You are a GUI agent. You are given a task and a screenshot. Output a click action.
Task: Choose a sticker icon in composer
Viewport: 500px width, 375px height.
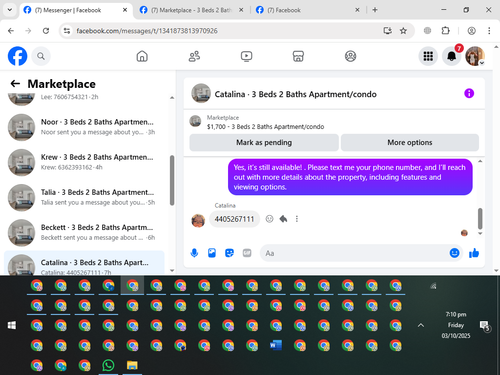click(x=229, y=253)
